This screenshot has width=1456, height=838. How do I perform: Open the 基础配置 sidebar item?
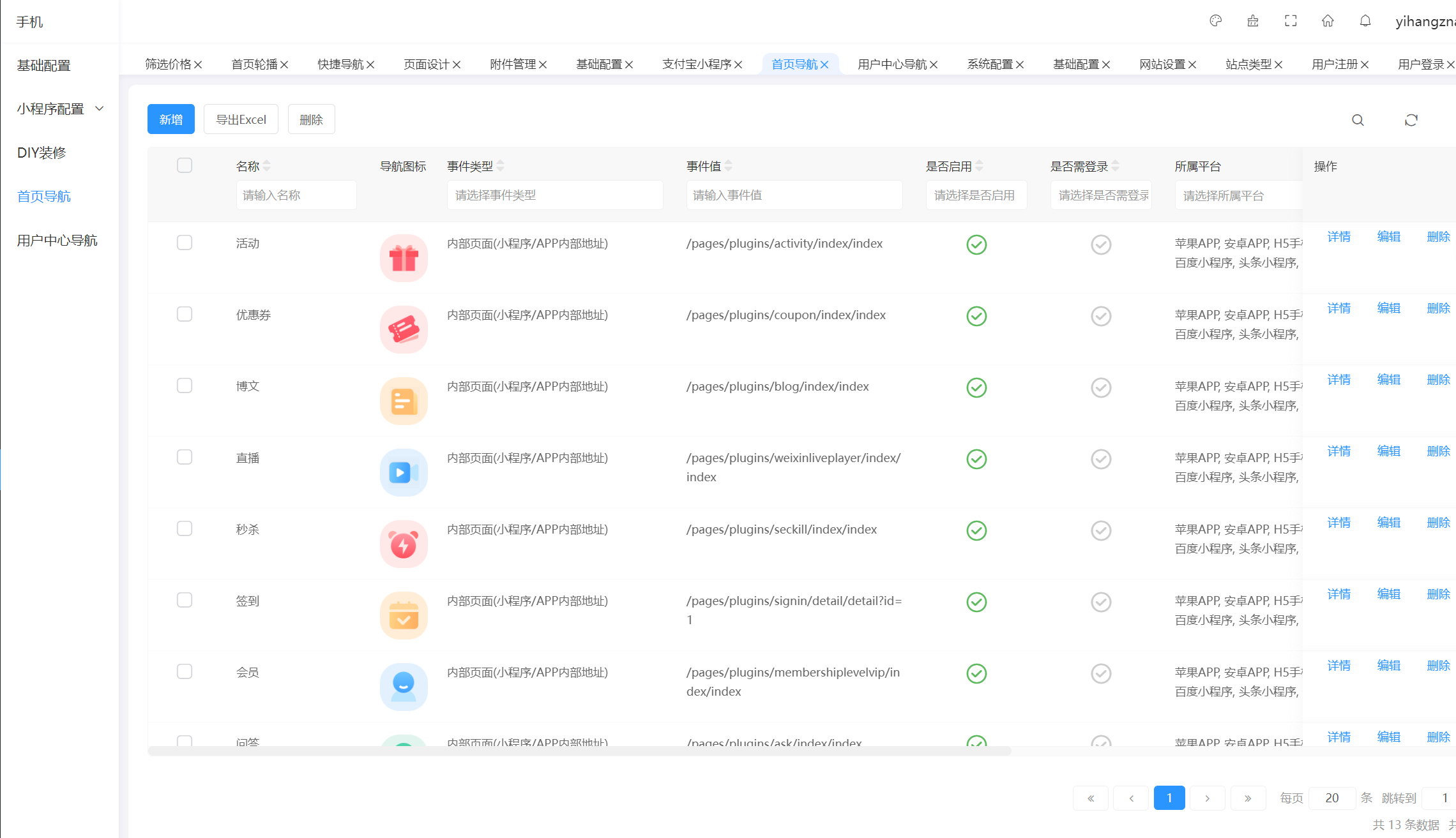pyautogui.click(x=43, y=65)
